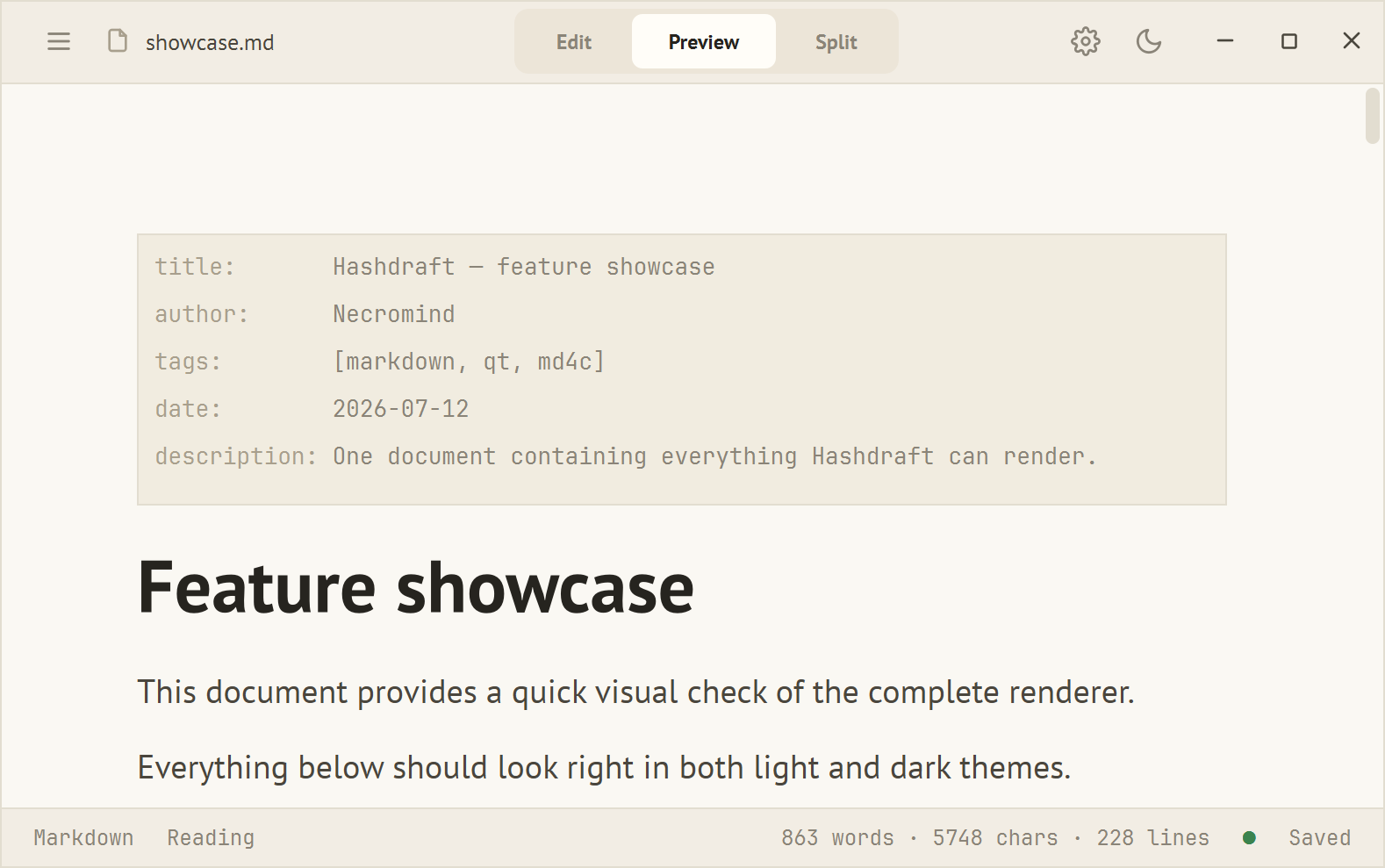The width and height of the screenshot is (1385, 868).
Task: Click the Feature showcase heading
Action: 416,588
